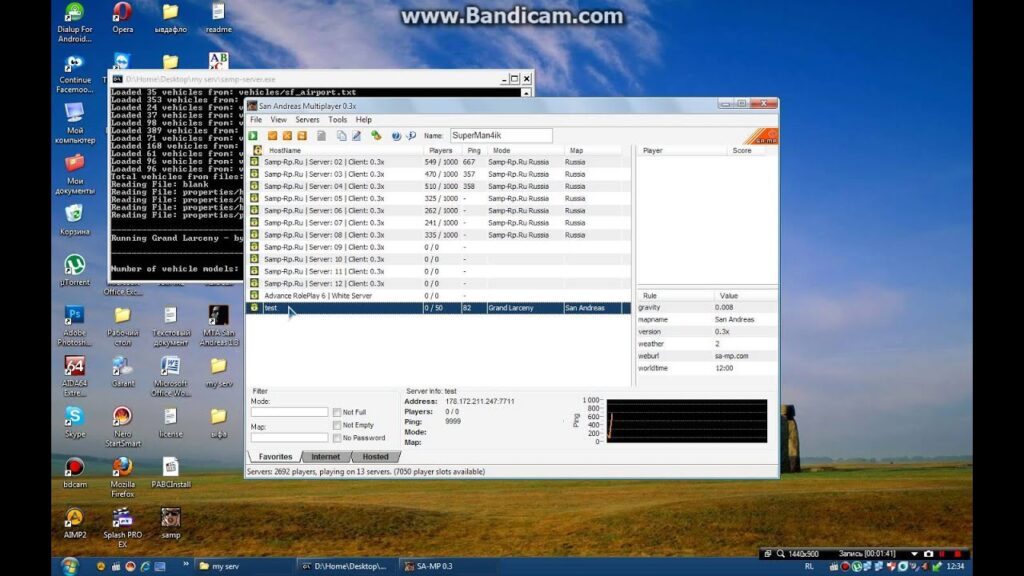The width and height of the screenshot is (1024, 576).
Task: Select the 'test' server row
Action: 438,308
